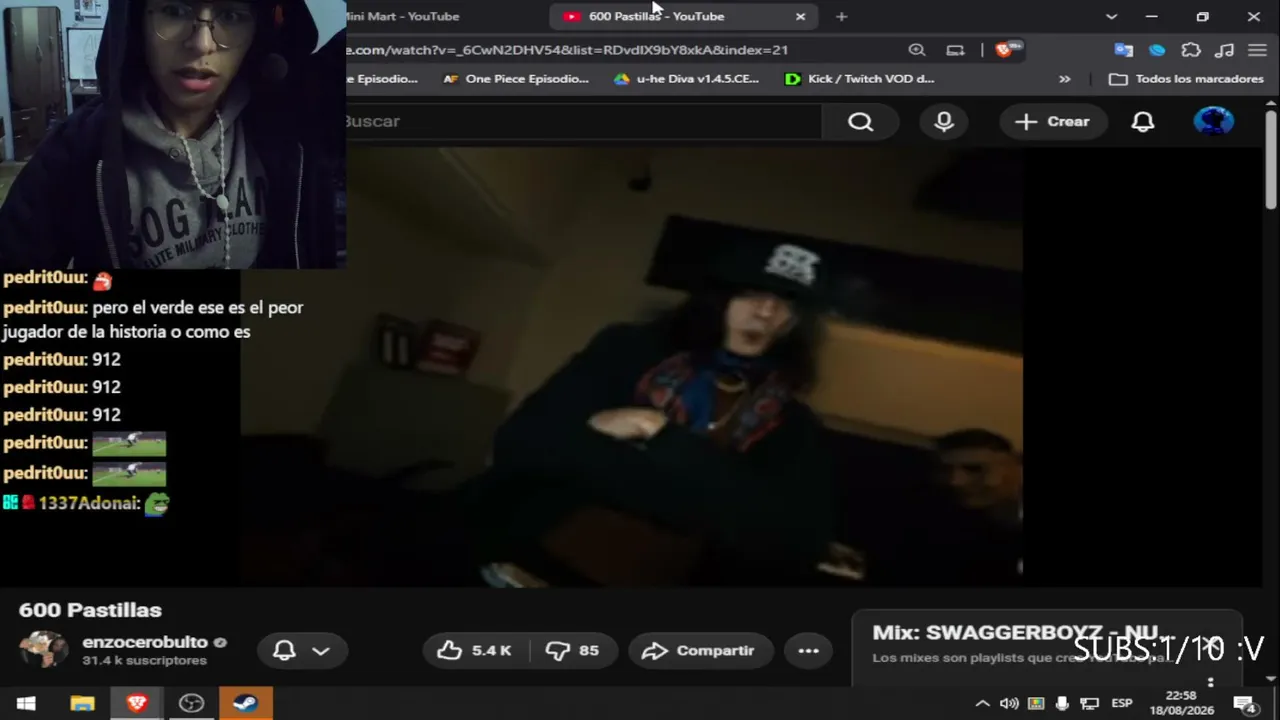
Task: Open the YouTube notifications bell
Action: [1143, 121]
